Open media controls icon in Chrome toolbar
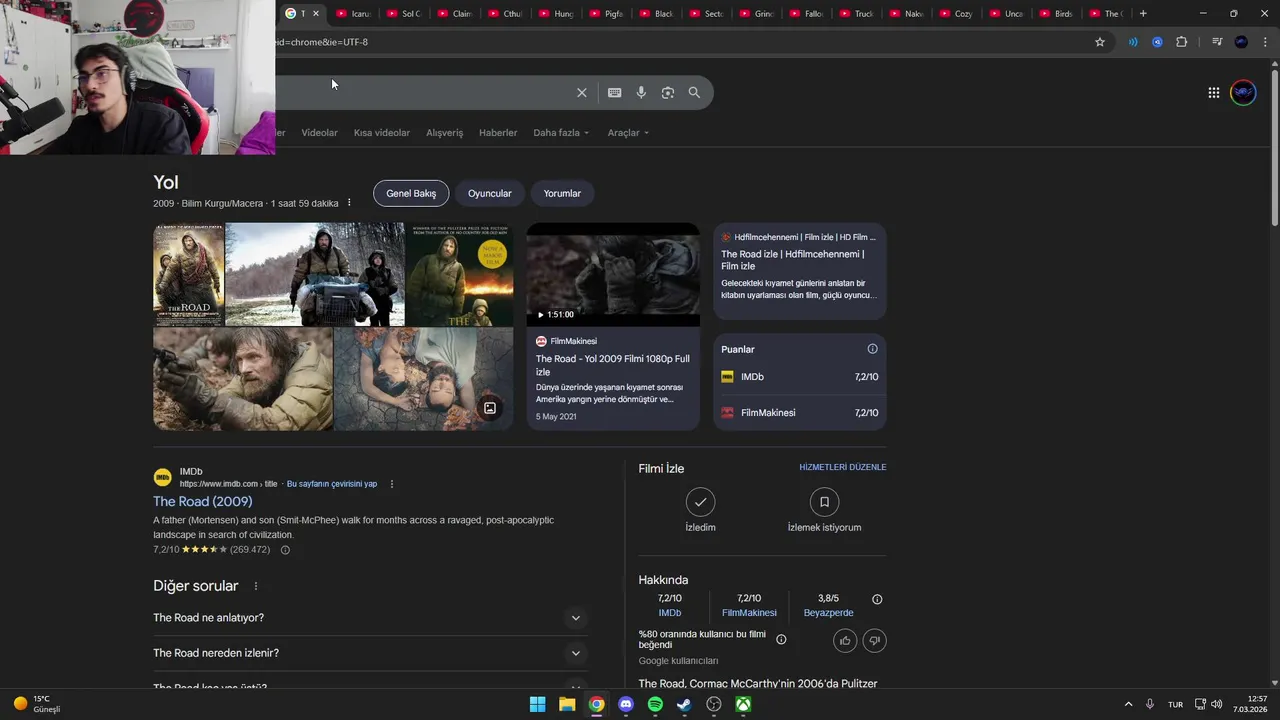Image resolution: width=1280 pixels, height=720 pixels. 1217,42
